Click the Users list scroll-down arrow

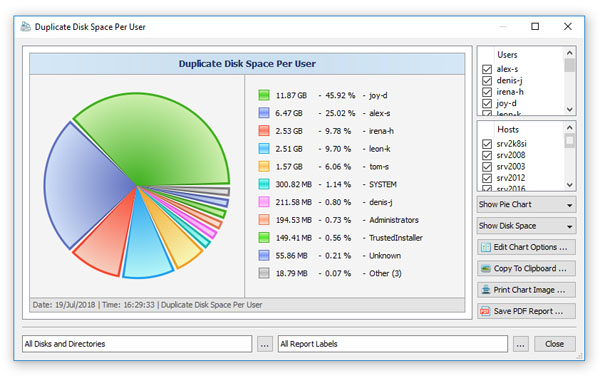point(569,109)
